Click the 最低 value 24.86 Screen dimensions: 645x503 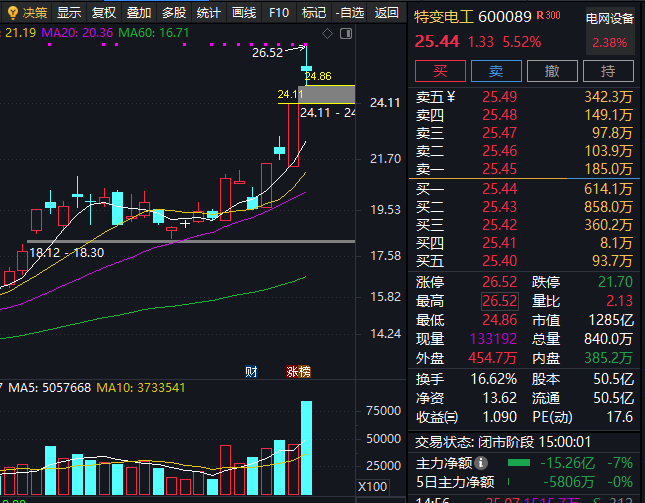point(499,320)
